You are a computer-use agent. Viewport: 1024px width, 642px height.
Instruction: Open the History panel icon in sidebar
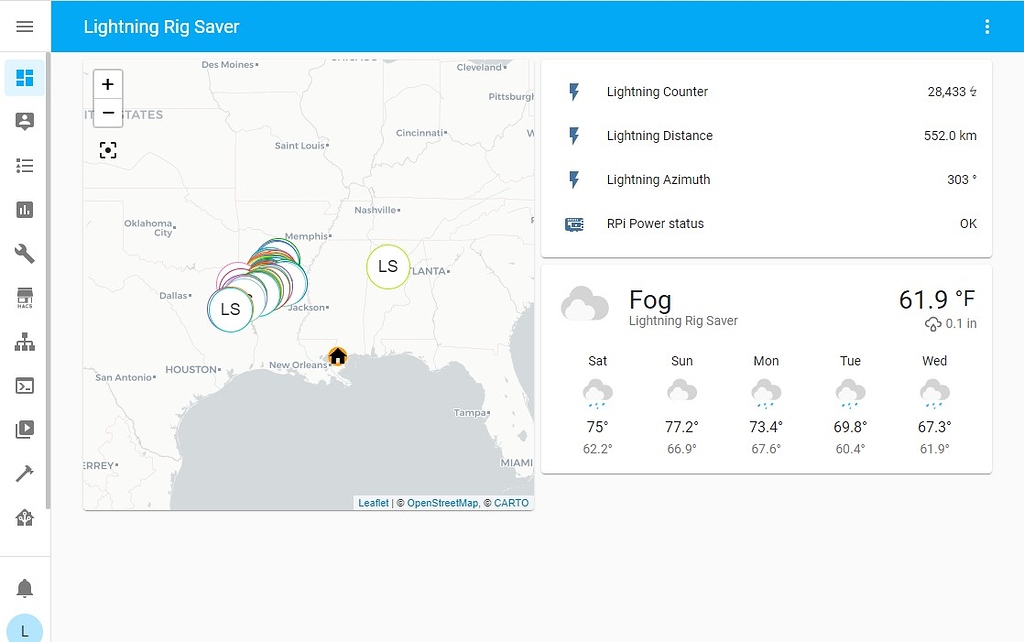[25, 209]
